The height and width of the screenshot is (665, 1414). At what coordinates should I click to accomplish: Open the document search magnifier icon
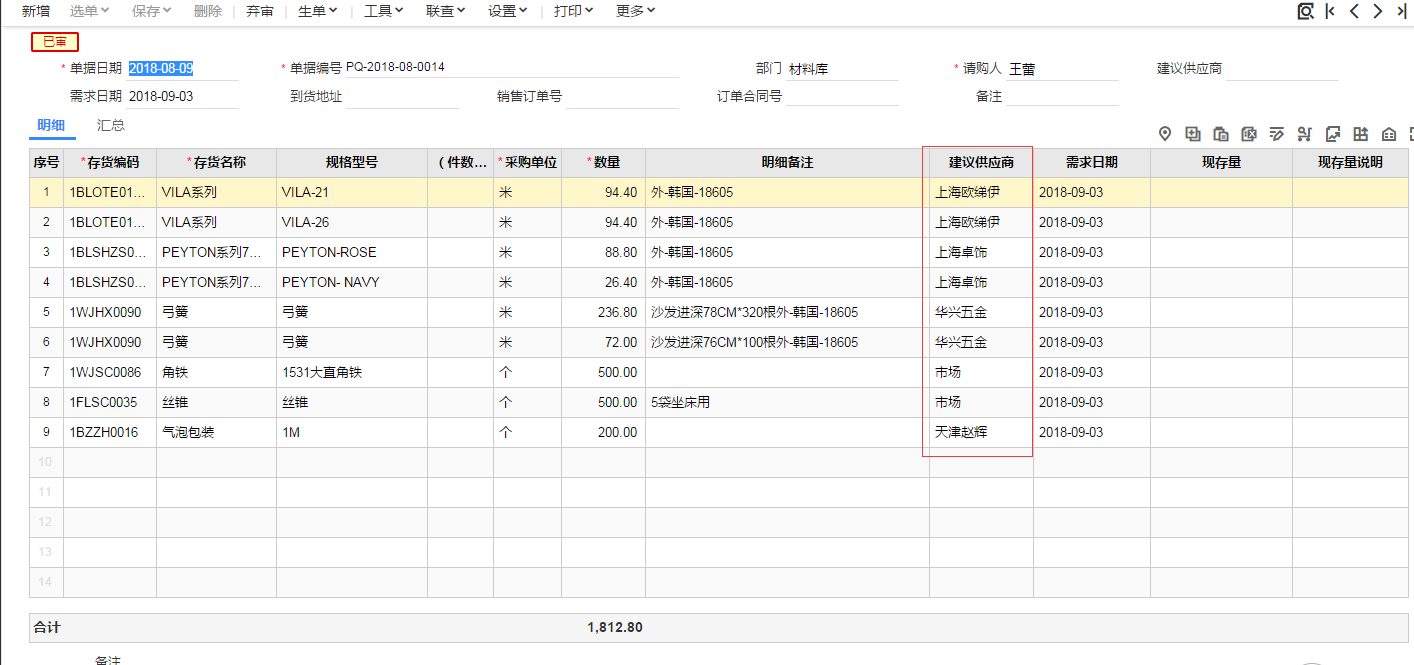click(x=1305, y=11)
